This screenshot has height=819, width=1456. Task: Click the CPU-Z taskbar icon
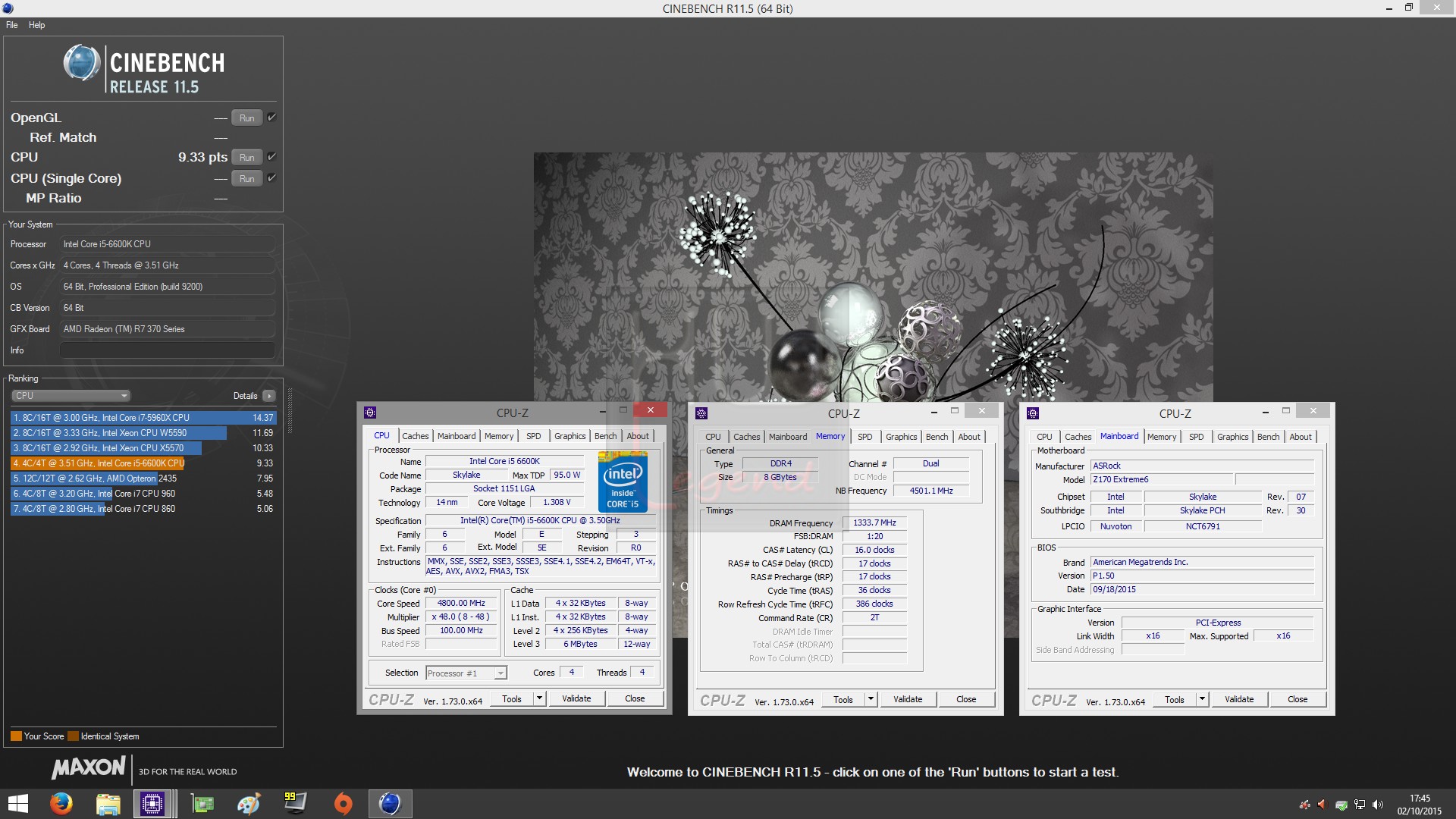coord(152,803)
